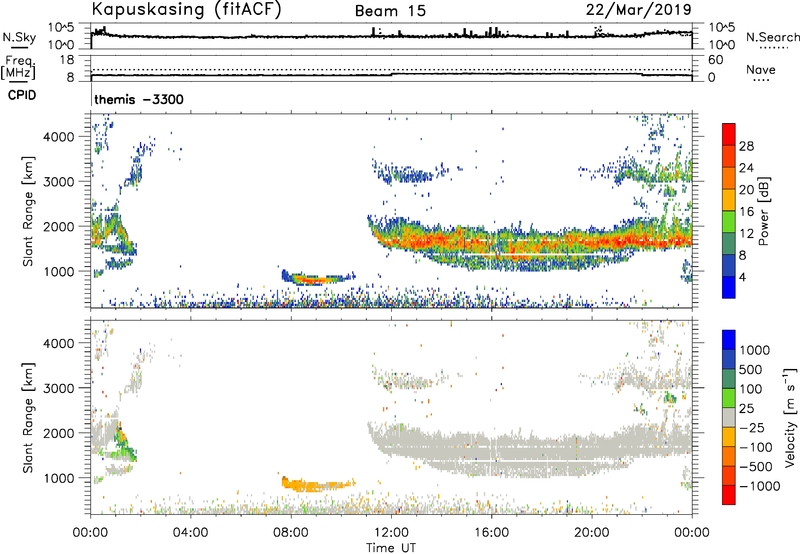Click the Nave legend label
The height and width of the screenshot is (554, 800).
(x=761, y=70)
